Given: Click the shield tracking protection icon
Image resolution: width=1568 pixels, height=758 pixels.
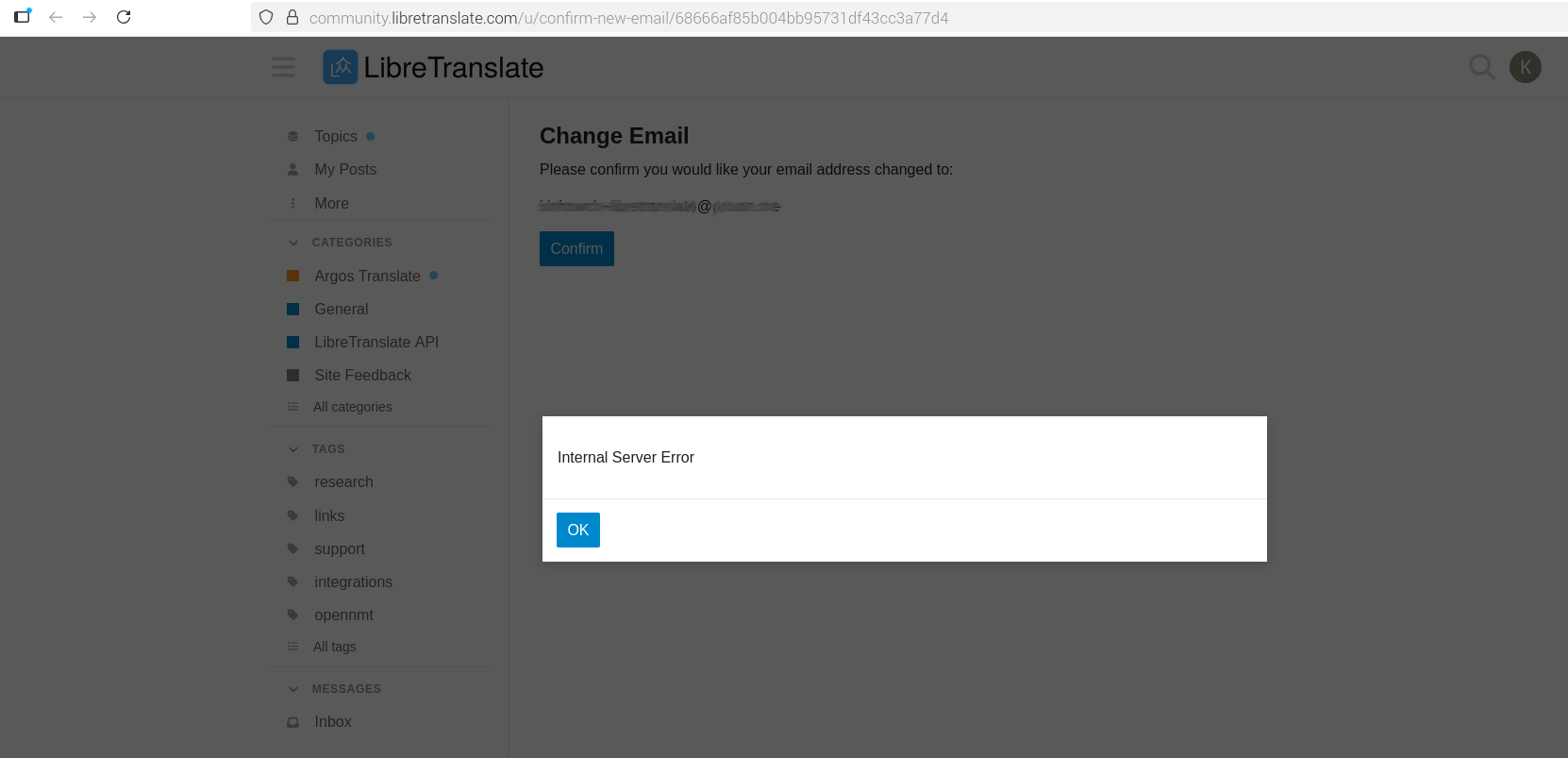Looking at the screenshot, I should [x=266, y=17].
